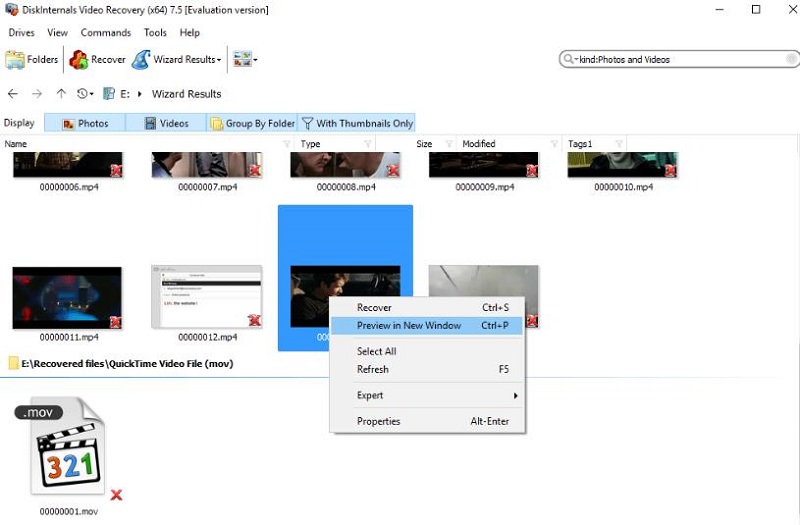This screenshot has height=525, width=800.
Task: Toggle the Photos display filter
Action: [x=85, y=123]
